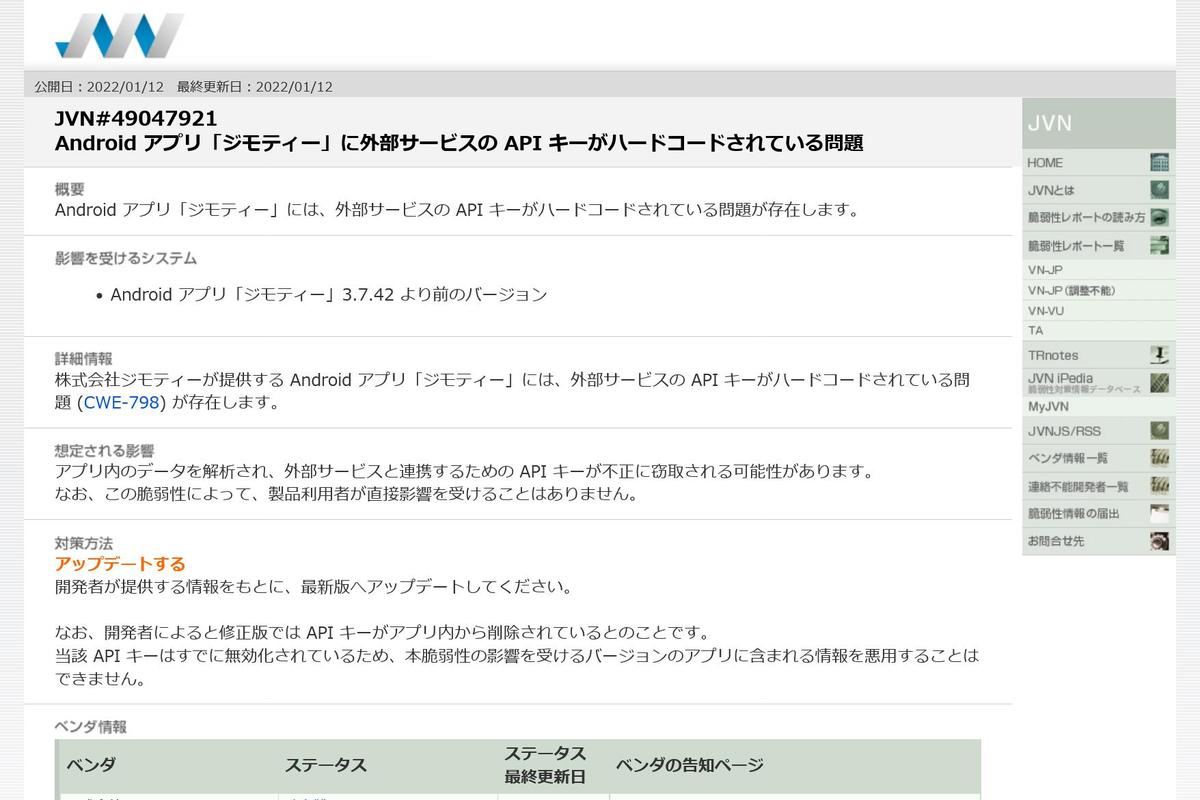
Task: Follow the CWE-798 link
Action: [122, 402]
